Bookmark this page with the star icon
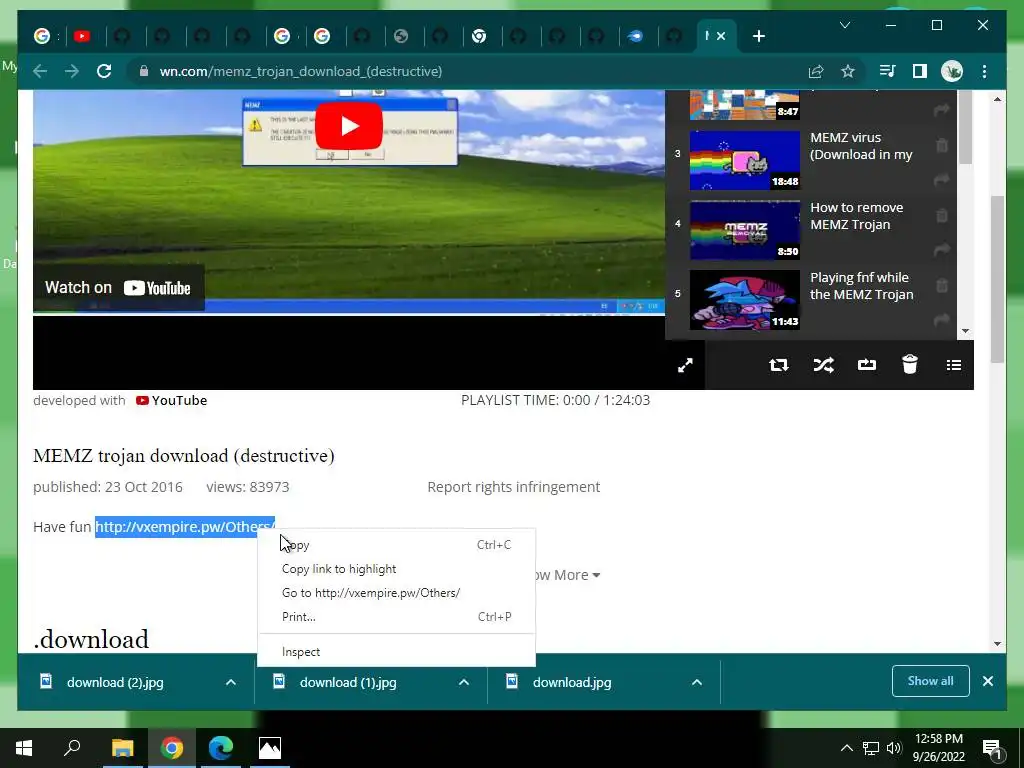The image size is (1024, 768). [848, 71]
